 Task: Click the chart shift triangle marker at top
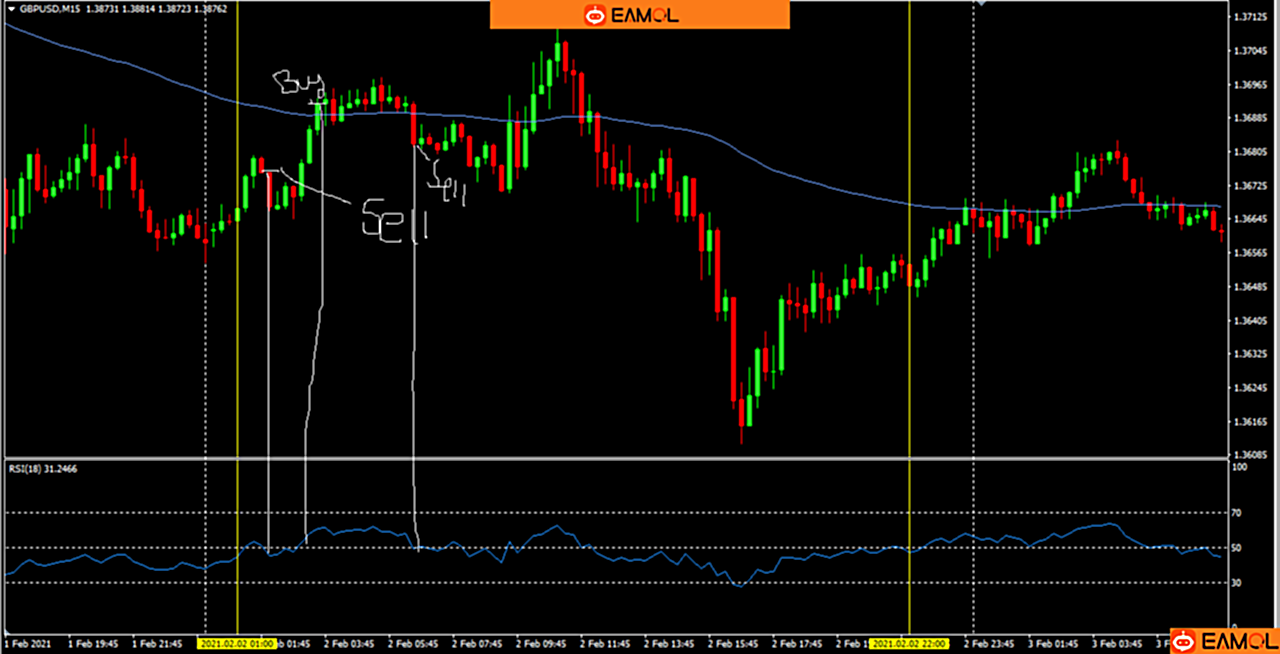(x=981, y=4)
